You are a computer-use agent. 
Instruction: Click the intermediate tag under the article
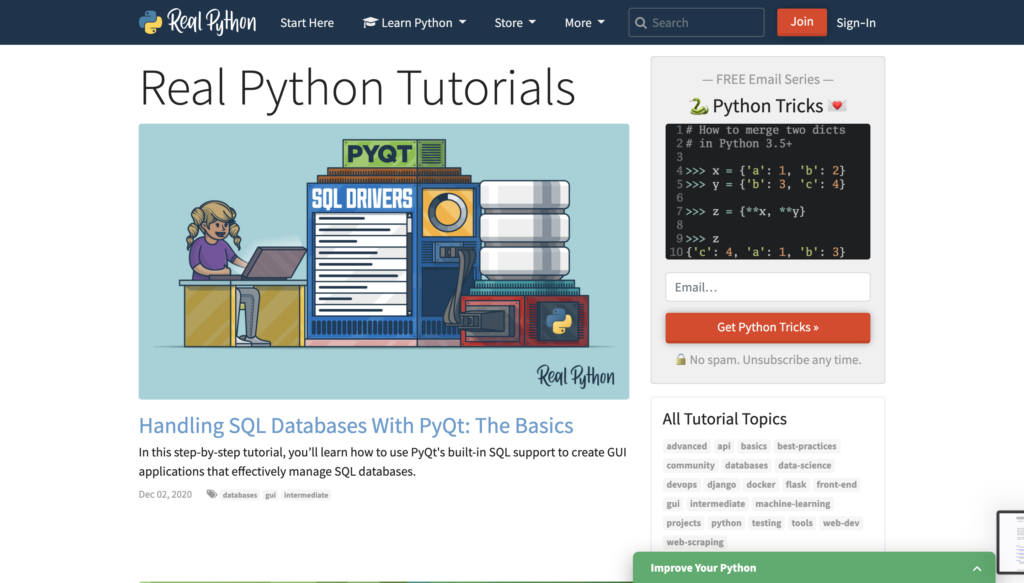tap(306, 495)
